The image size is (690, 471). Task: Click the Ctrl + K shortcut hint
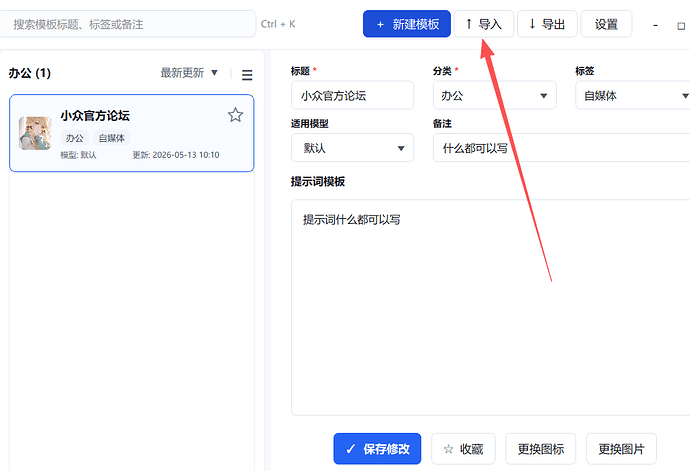coord(278,24)
